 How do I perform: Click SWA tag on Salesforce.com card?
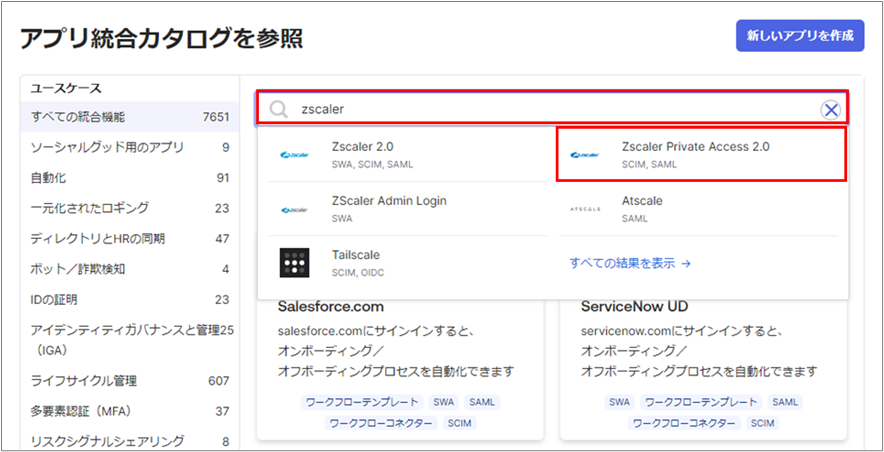tap(444, 402)
